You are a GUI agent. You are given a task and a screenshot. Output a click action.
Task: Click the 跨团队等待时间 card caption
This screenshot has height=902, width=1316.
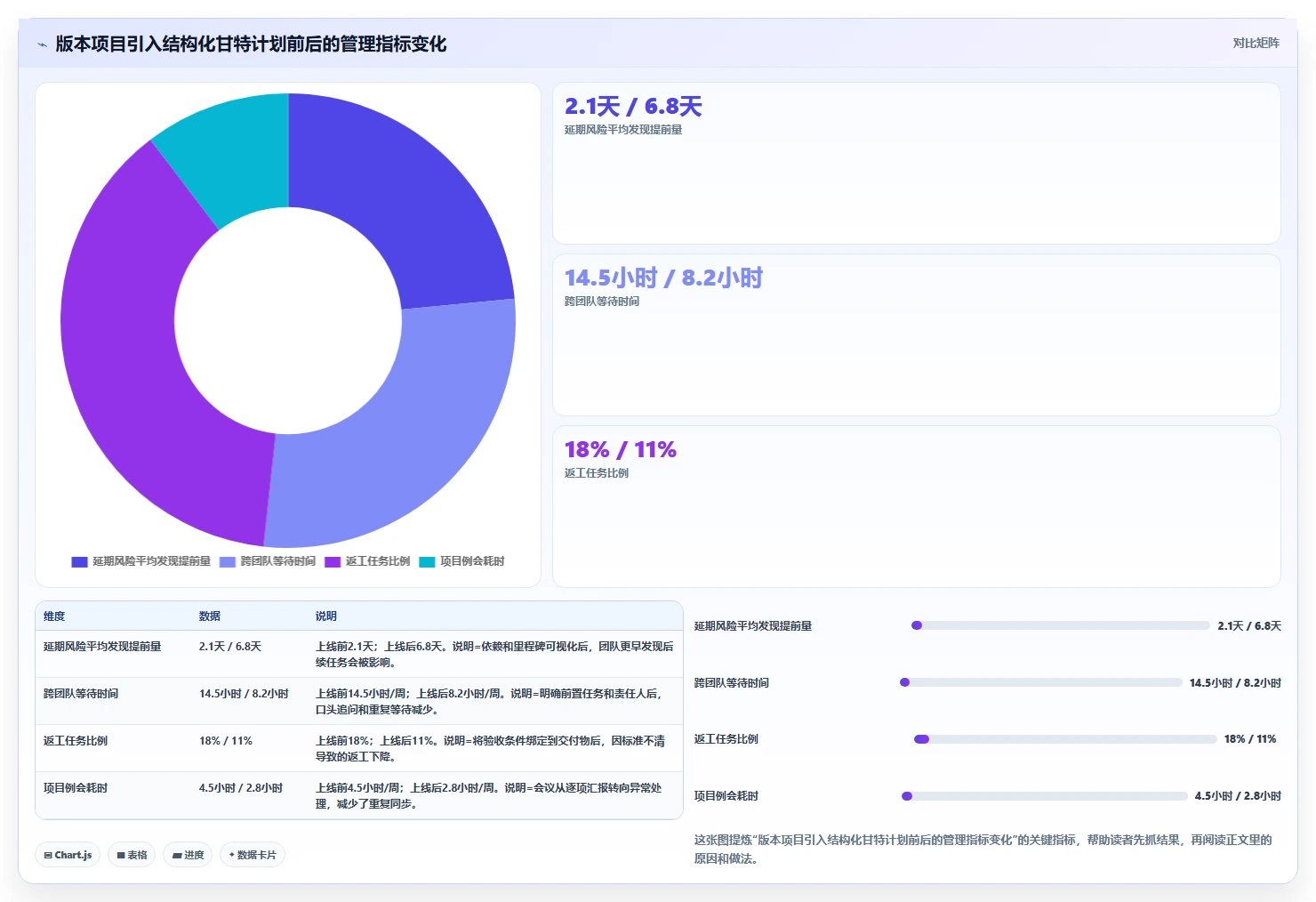602,302
